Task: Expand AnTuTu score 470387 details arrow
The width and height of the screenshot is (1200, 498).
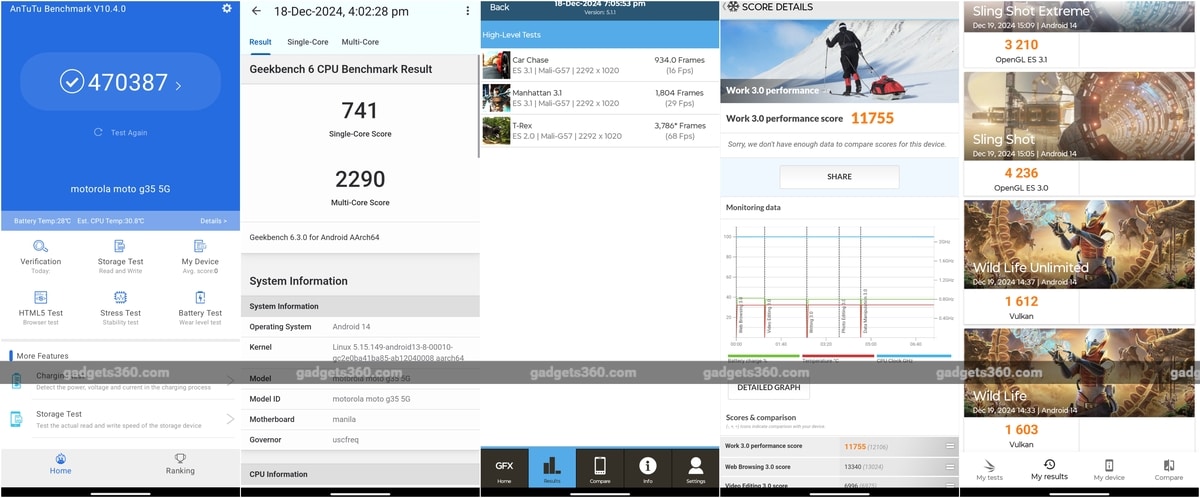Action: click(179, 86)
